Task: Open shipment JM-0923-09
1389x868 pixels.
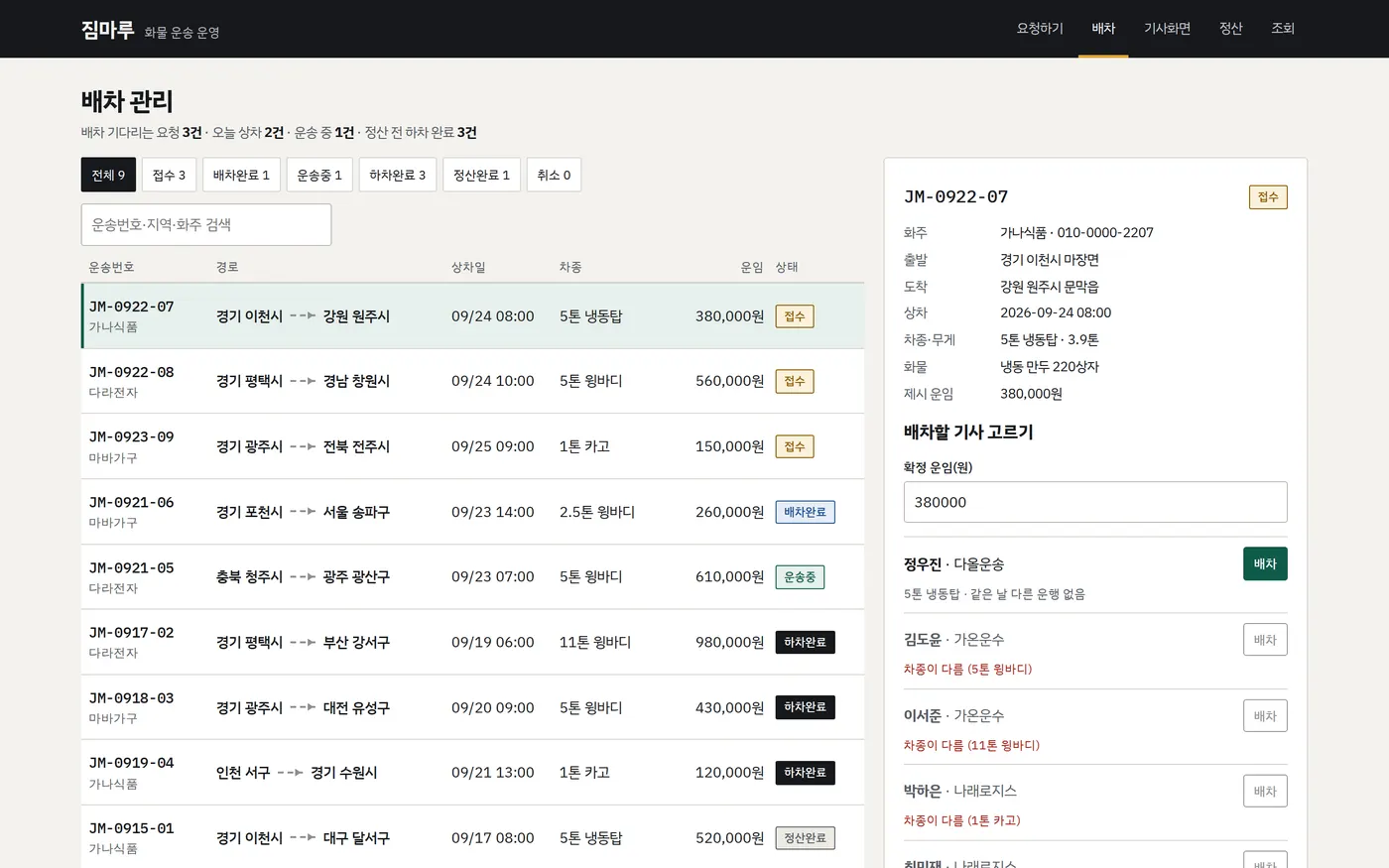Action: (472, 446)
